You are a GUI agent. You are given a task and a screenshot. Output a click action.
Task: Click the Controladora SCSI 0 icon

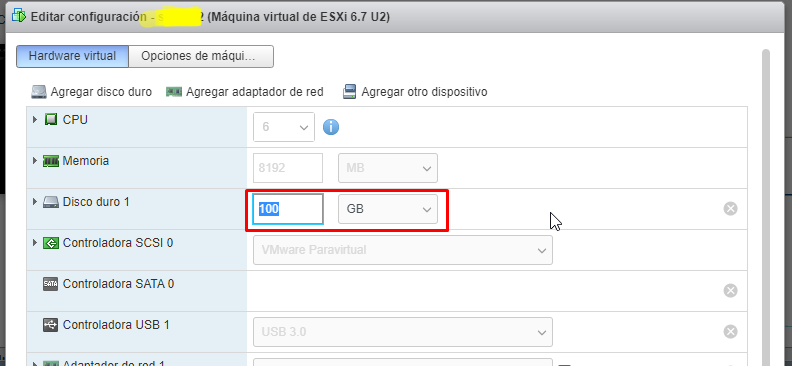coord(51,243)
